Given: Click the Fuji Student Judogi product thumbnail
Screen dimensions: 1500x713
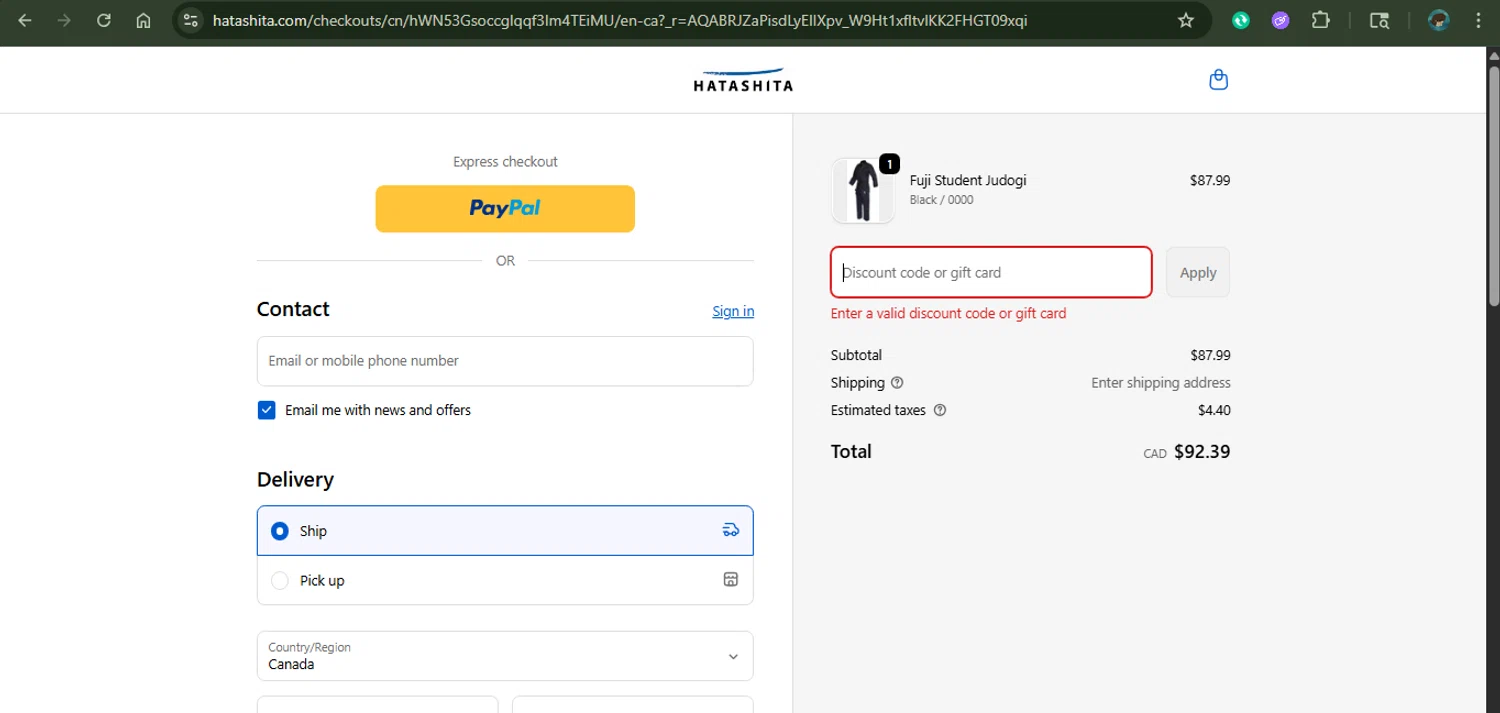Looking at the screenshot, I should [863, 190].
